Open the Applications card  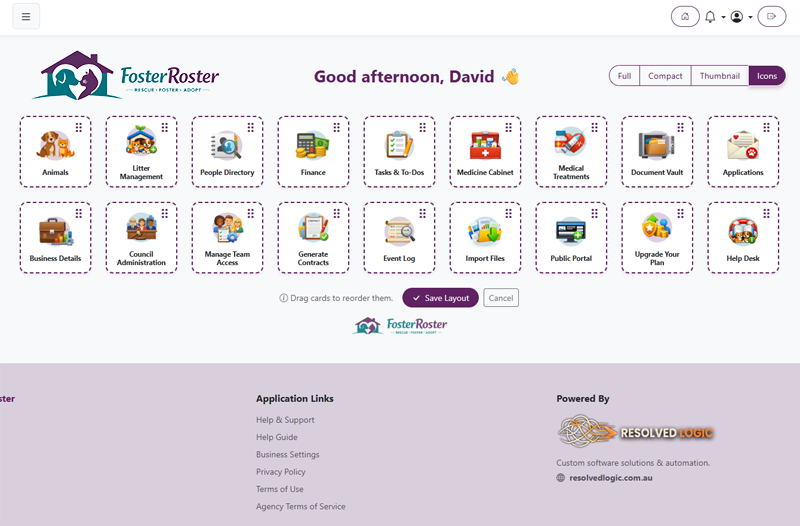(743, 152)
